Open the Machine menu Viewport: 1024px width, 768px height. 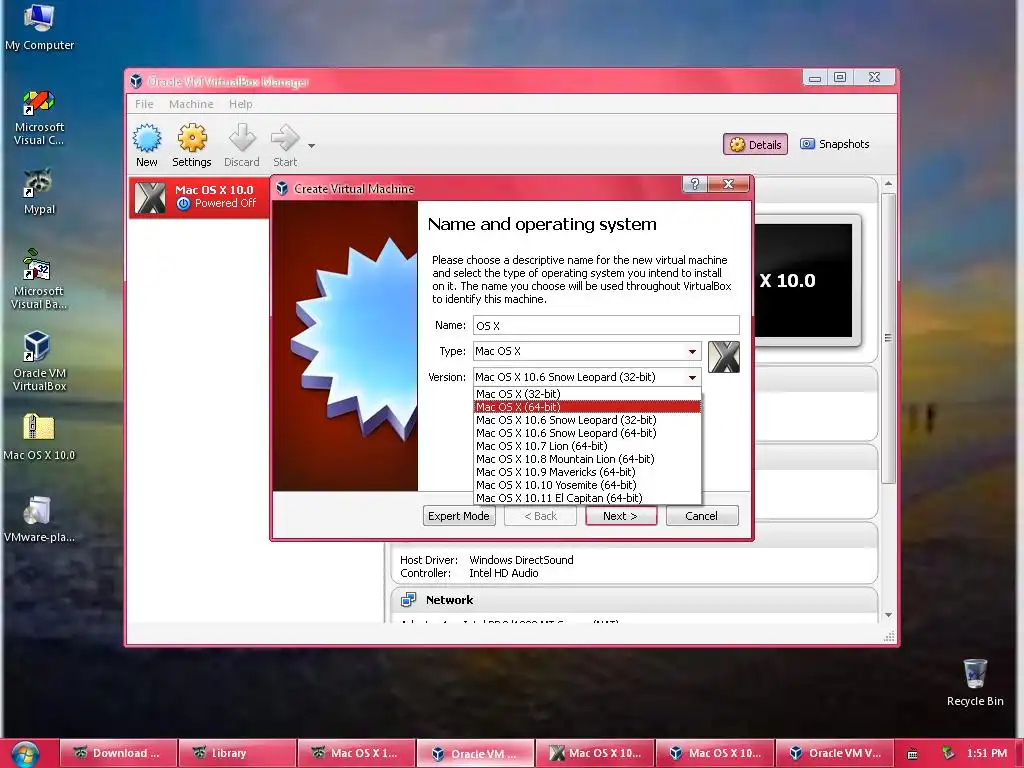[x=191, y=104]
